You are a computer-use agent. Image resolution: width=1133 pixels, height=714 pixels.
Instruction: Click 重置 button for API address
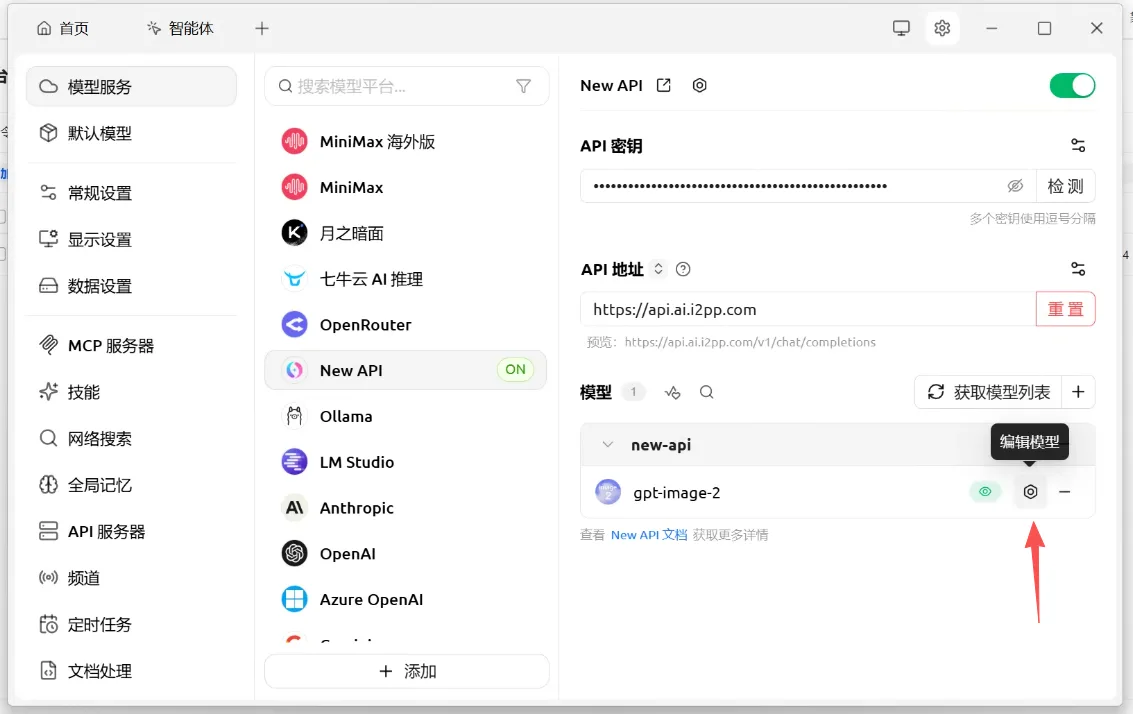1066,309
